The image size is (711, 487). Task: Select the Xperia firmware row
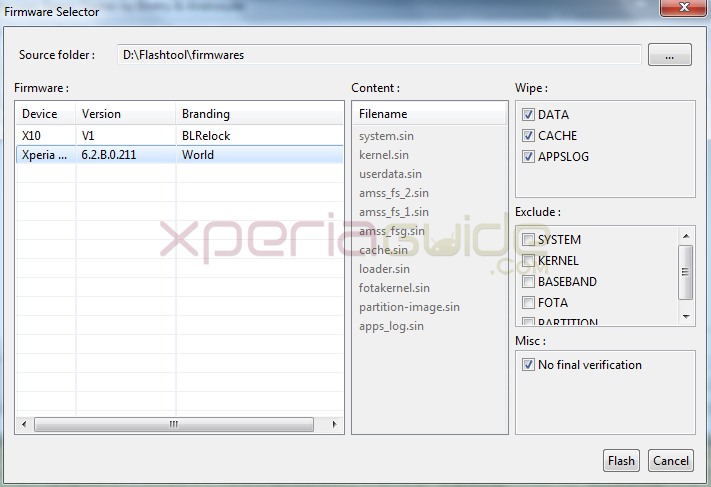pyautogui.click(x=180, y=155)
